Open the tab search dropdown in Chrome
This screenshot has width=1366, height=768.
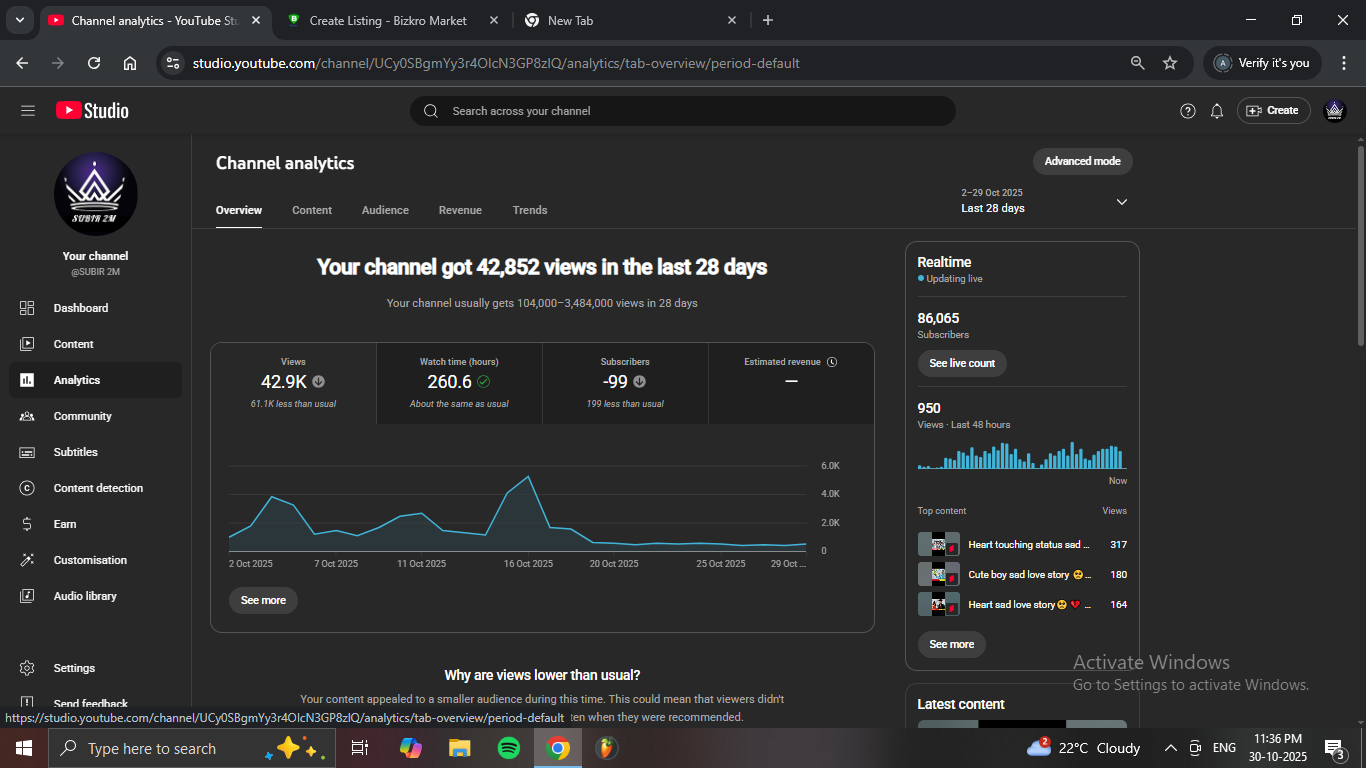19,20
